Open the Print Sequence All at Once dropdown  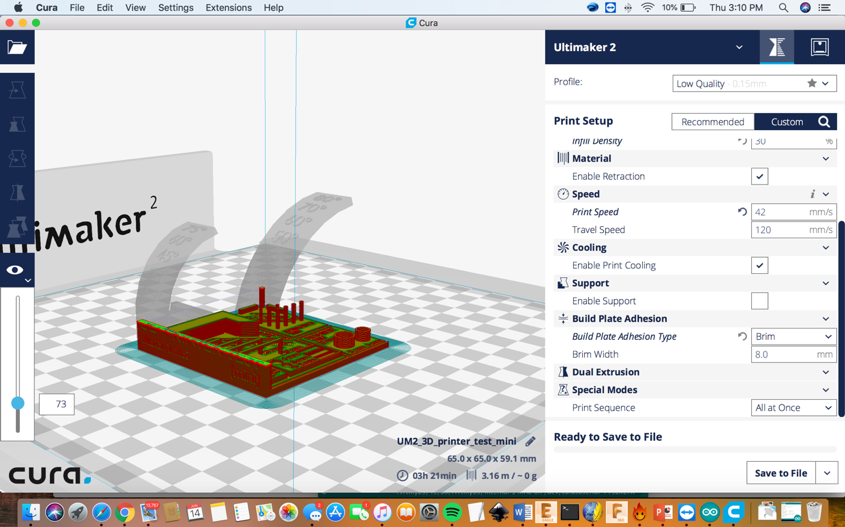pyautogui.click(x=793, y=407)
